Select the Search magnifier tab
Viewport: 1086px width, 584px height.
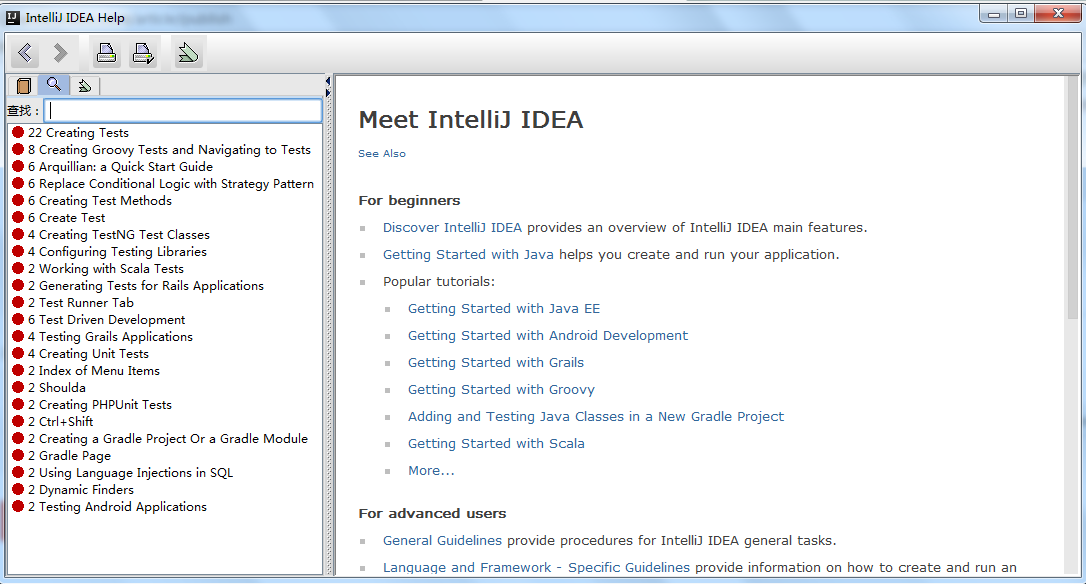pos(54,85)
